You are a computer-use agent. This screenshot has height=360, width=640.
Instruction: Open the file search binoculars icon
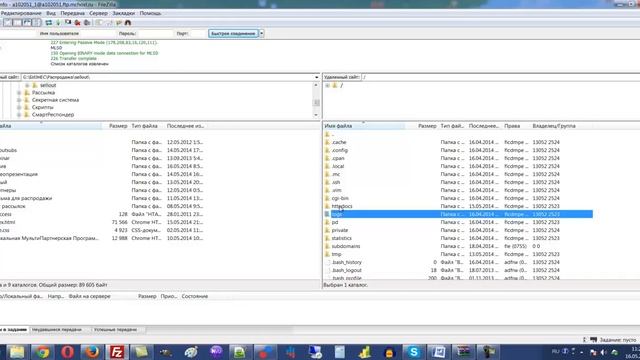128,22
